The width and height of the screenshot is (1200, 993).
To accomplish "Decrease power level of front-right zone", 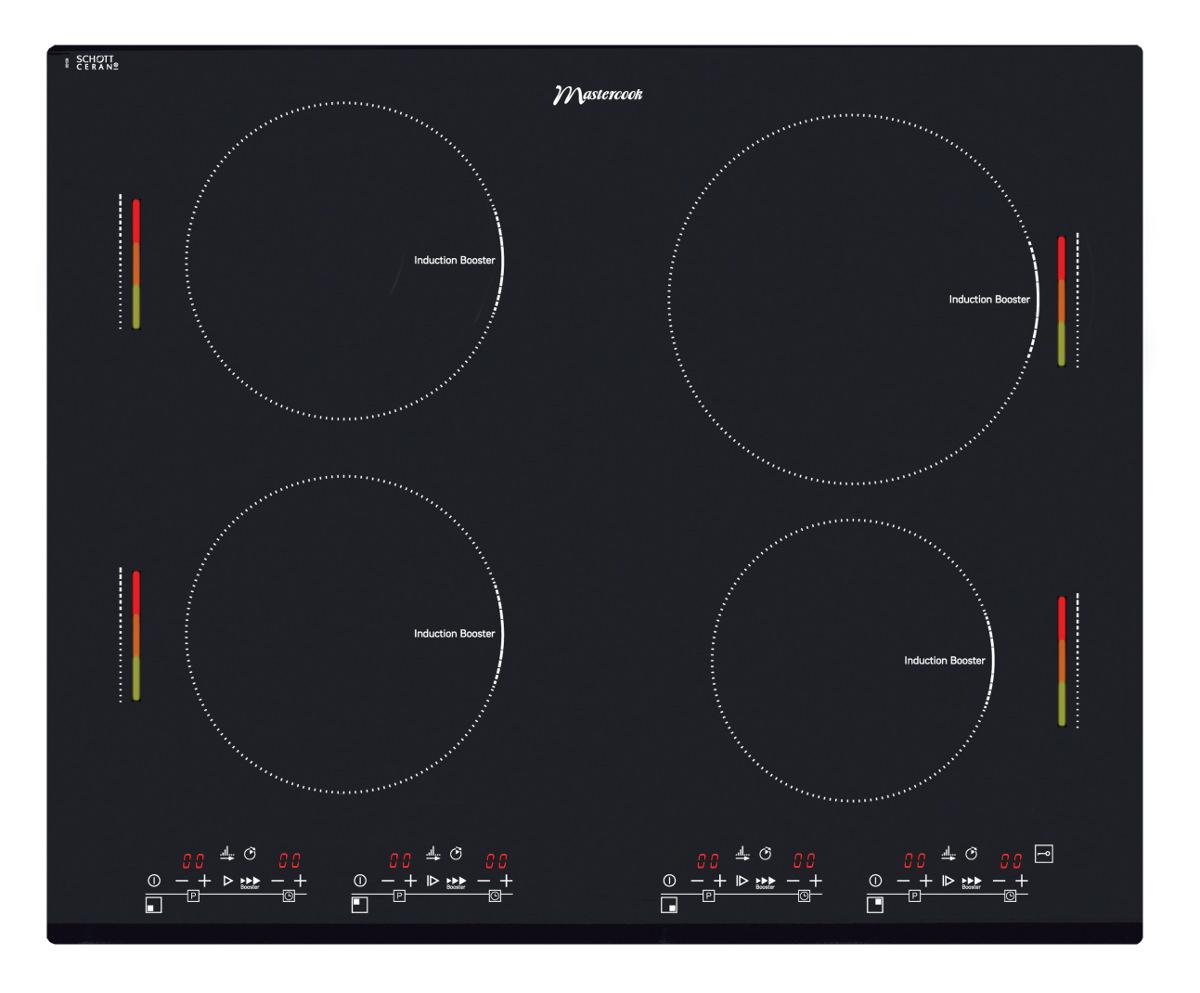I will pos(697,881).
